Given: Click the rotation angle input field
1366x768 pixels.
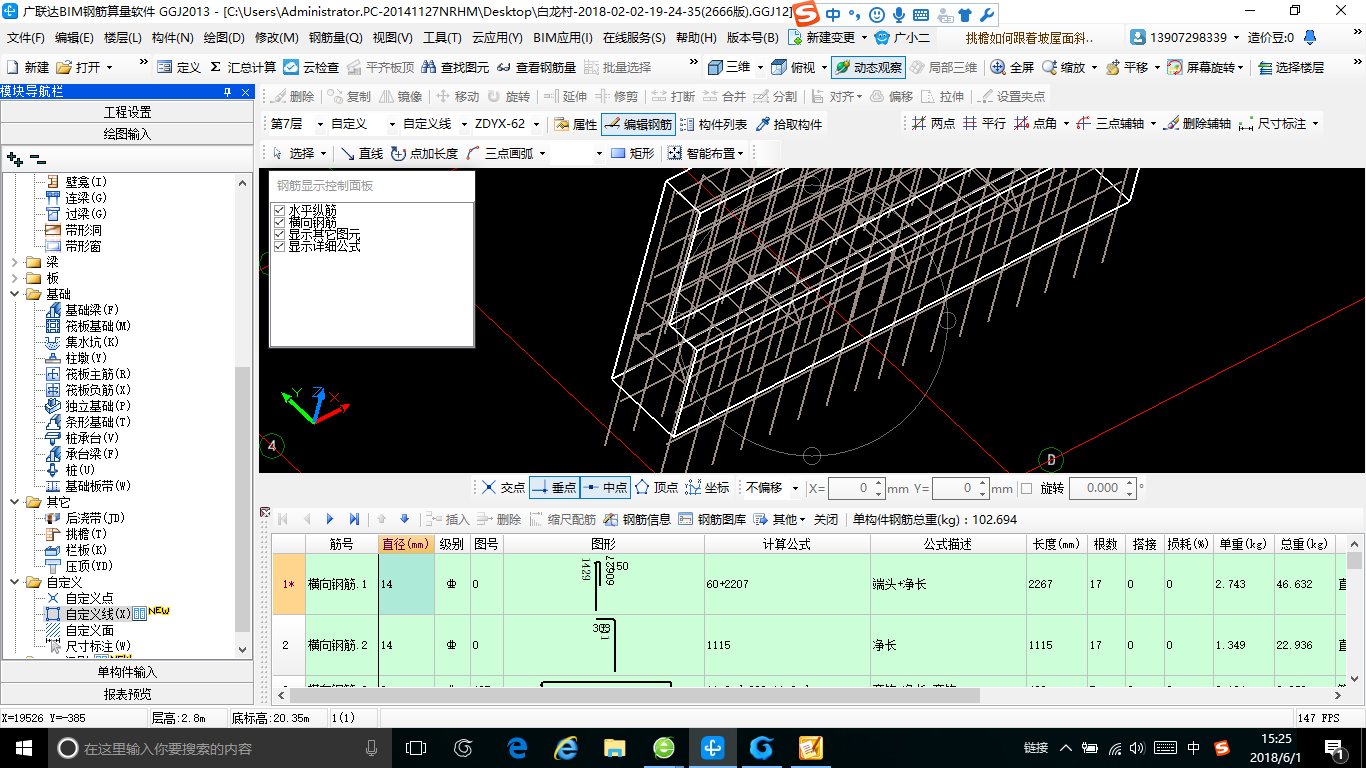Looking at the screenshot, I should pyautogui.click(x=1095, y=488).
